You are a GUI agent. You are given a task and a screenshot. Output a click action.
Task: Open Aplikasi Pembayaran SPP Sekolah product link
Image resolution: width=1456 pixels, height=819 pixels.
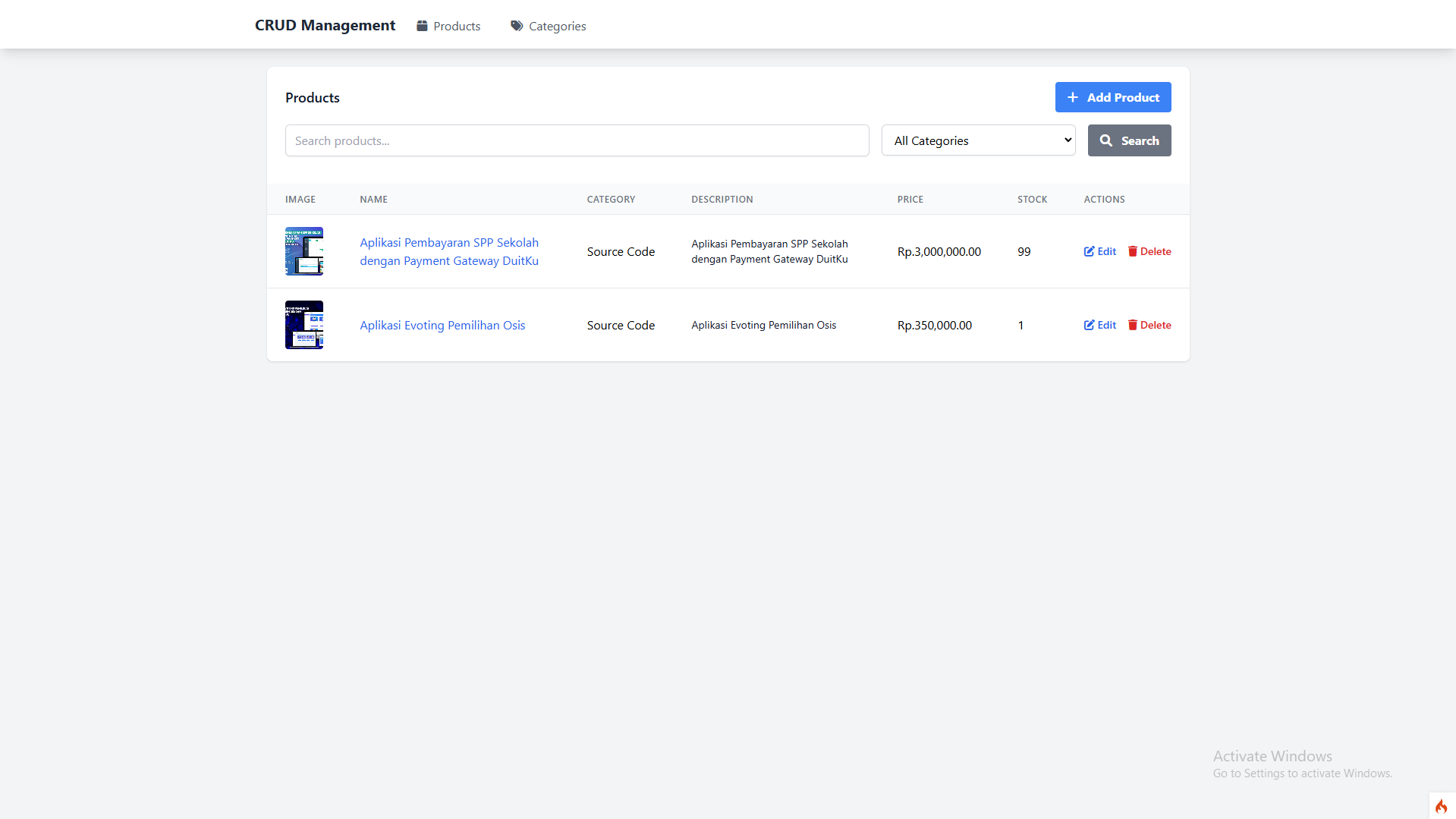pos(449,251)
